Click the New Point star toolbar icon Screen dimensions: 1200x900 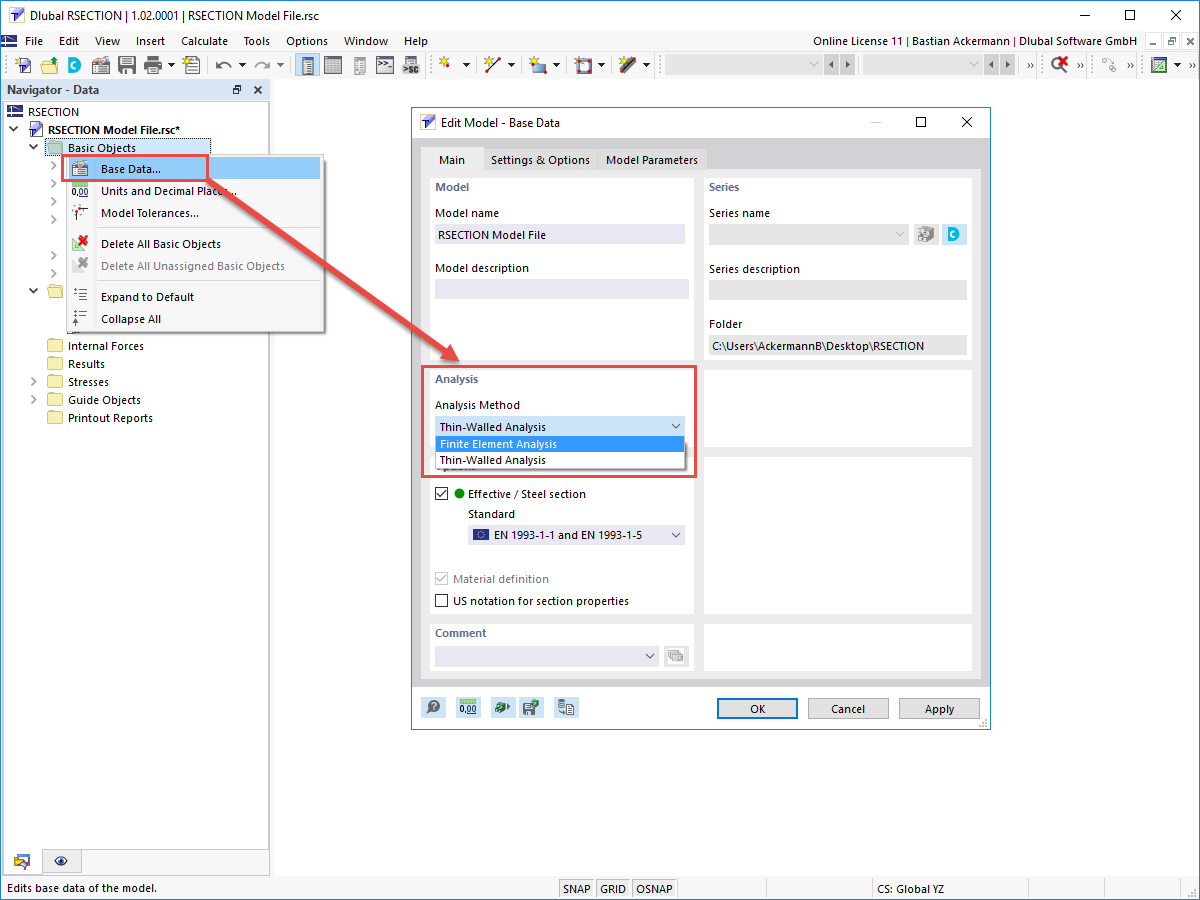[446, 65]
